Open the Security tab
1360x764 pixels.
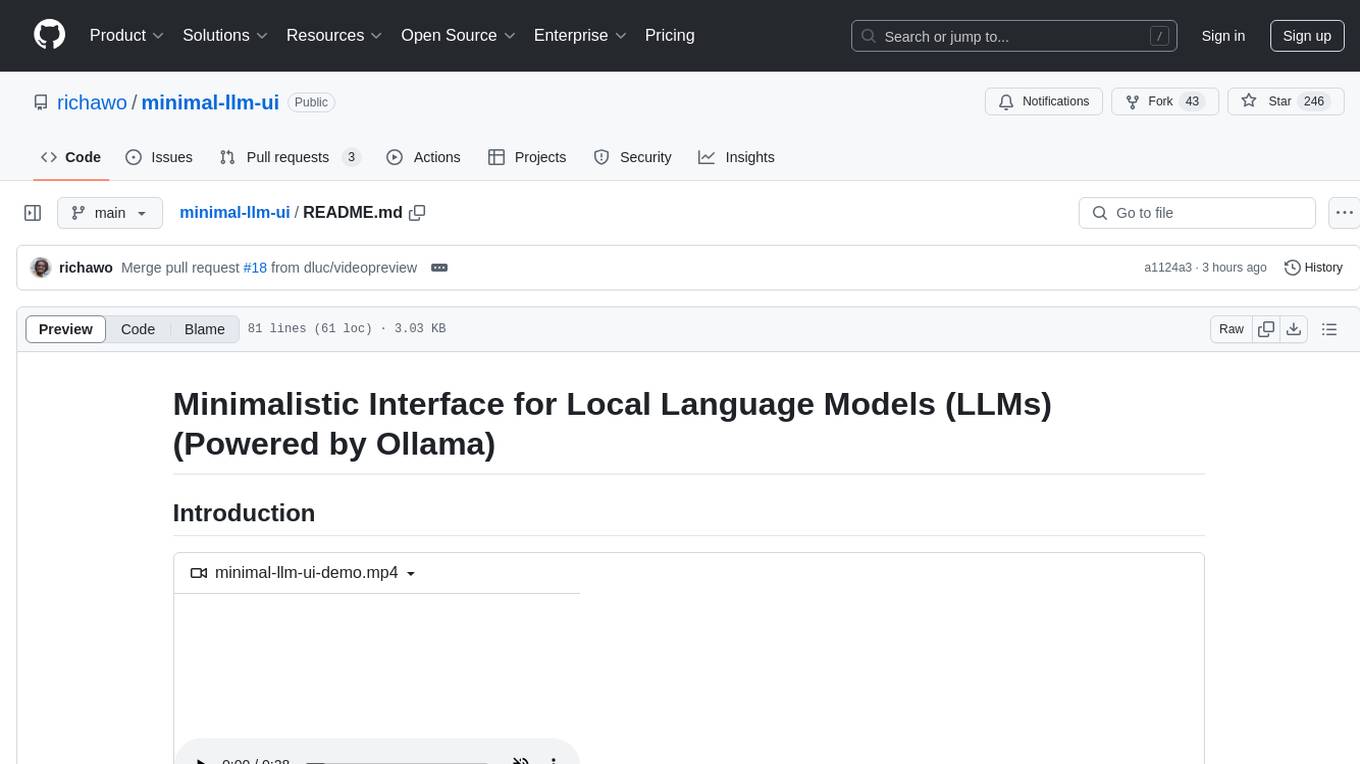(632, 157)
